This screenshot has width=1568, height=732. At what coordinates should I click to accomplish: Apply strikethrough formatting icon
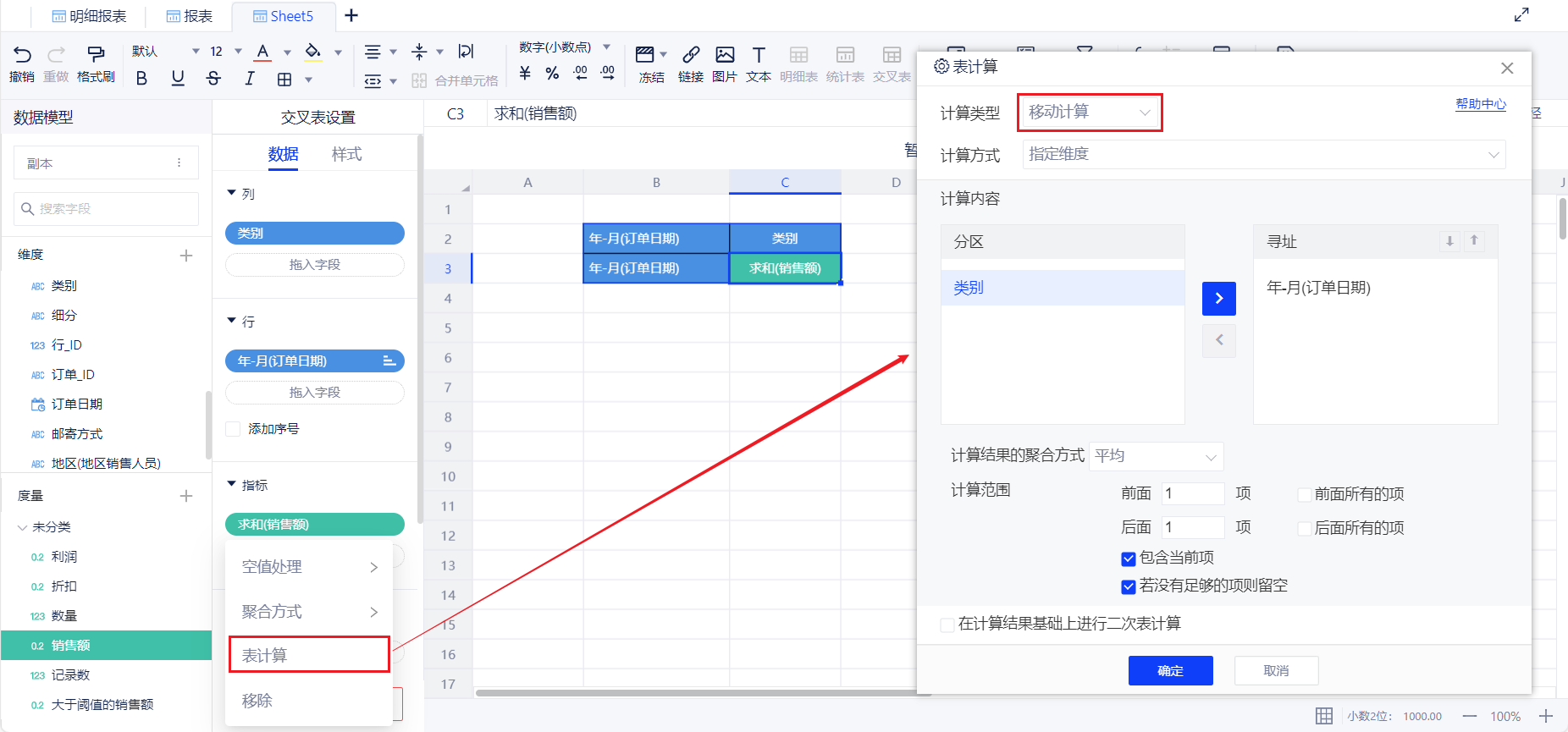(213, 79)
